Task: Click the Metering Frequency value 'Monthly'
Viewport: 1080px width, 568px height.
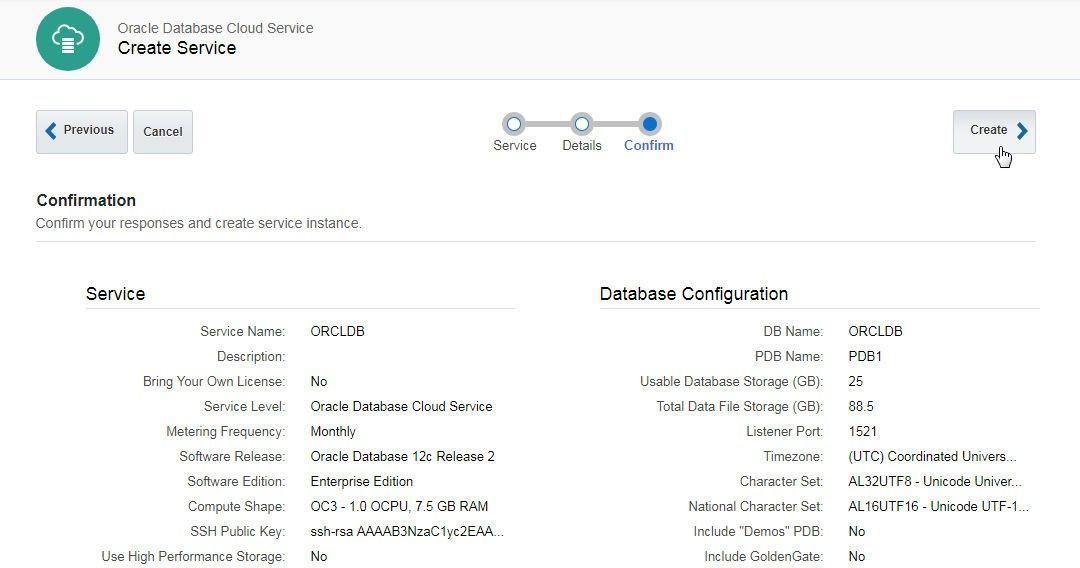Action: (333, 432)
